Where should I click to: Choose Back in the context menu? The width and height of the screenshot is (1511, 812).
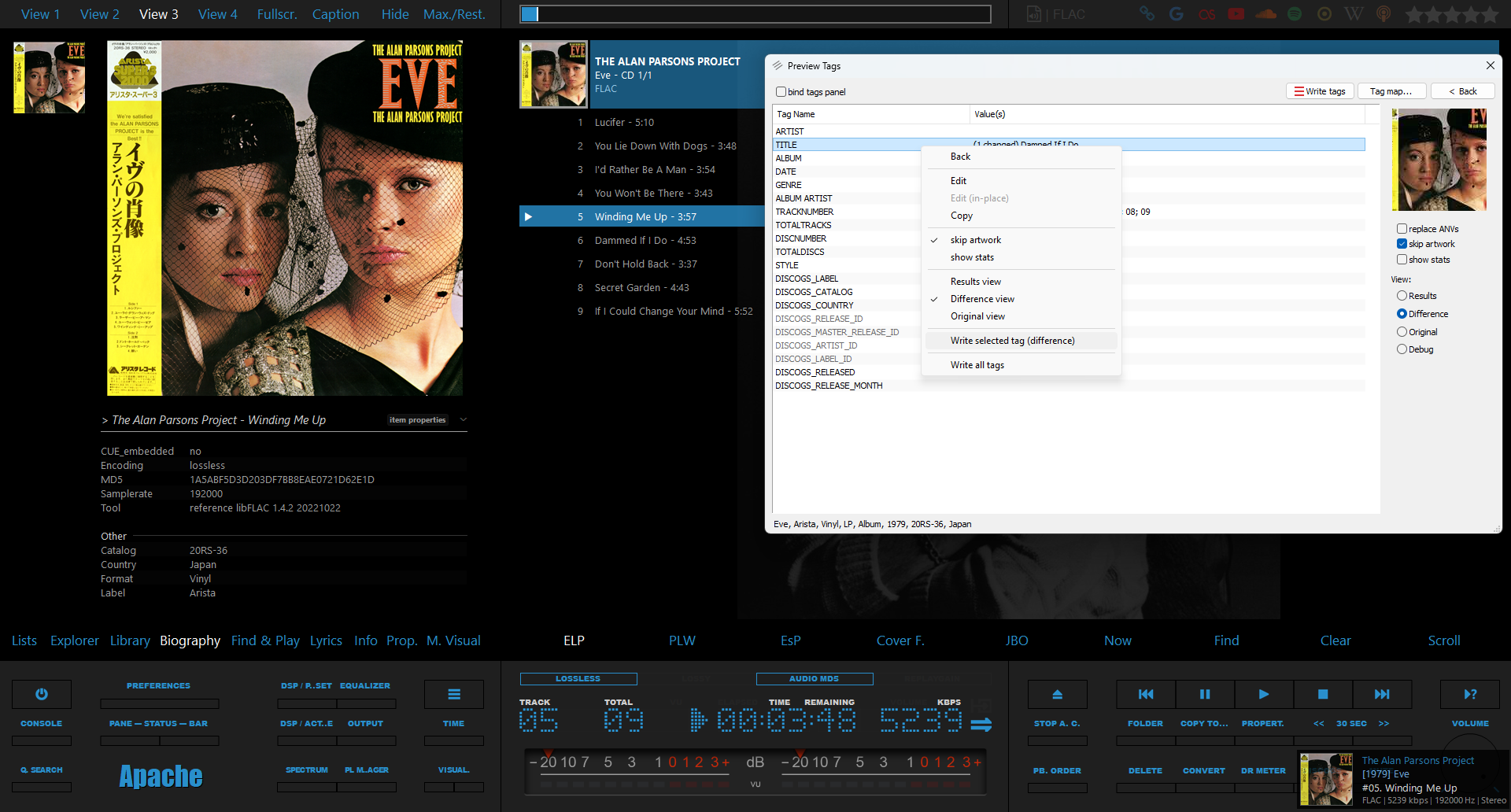(1021, 157)
